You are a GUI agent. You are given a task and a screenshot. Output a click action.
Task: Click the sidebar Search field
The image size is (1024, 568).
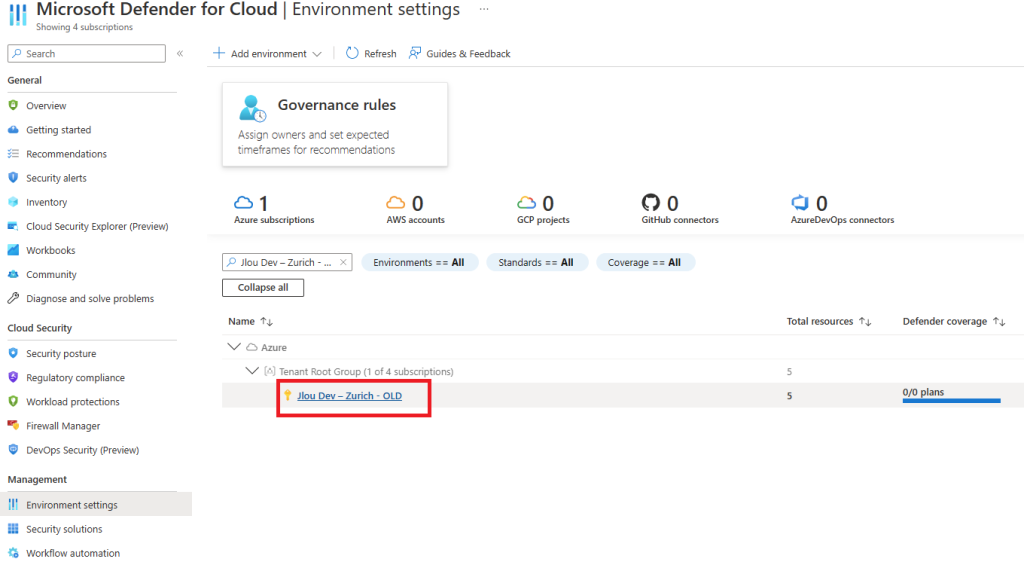pyautogui.click(x=86, y=54)
